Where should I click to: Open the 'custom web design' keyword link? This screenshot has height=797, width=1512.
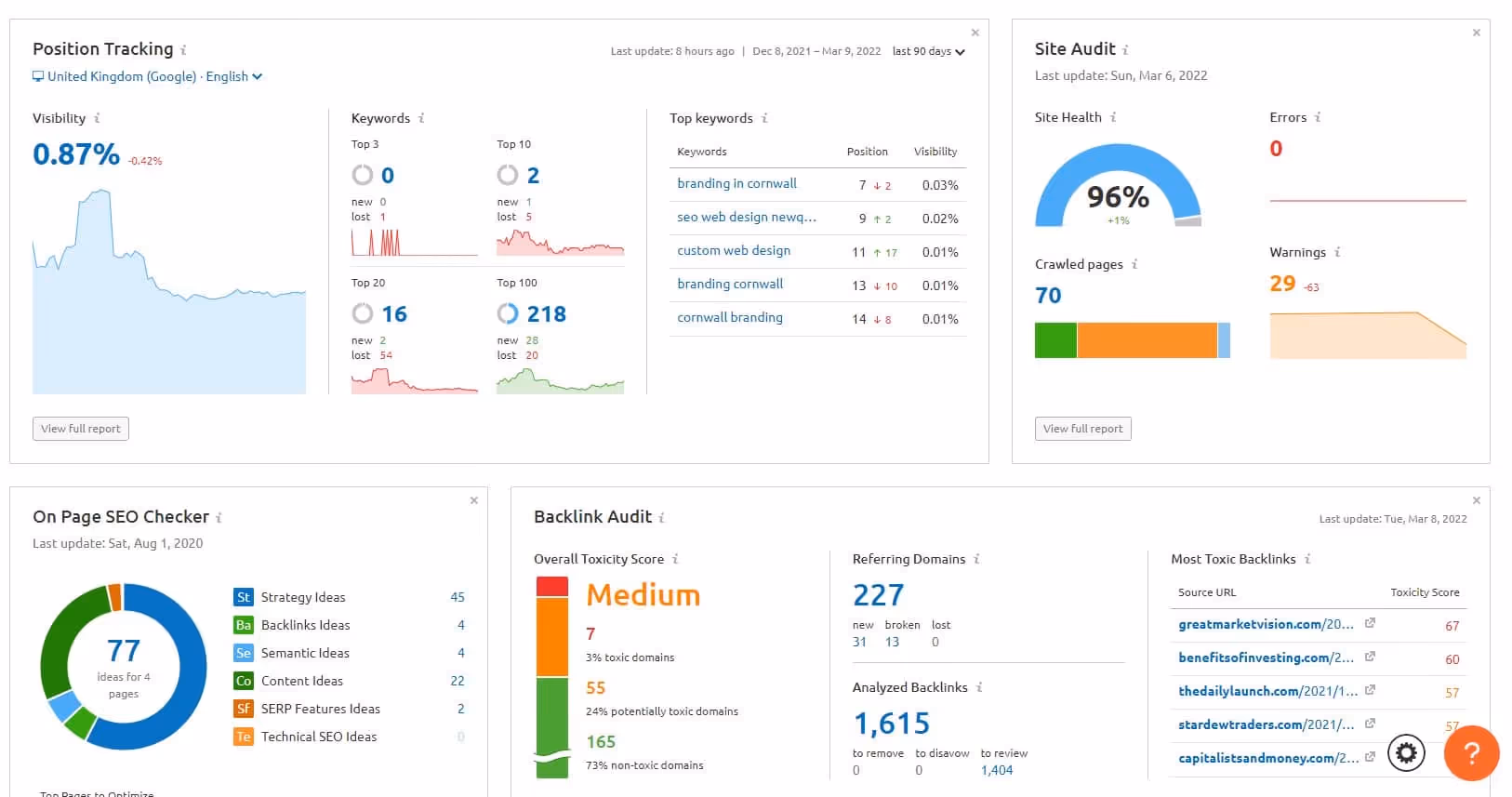(x=734, y=250)
